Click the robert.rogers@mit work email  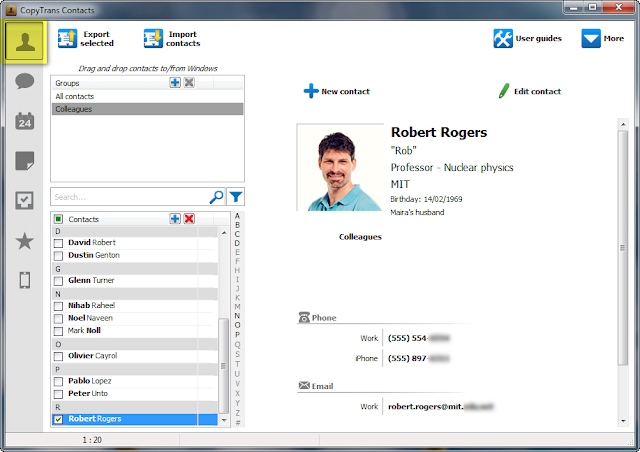[x=440, y=407]
